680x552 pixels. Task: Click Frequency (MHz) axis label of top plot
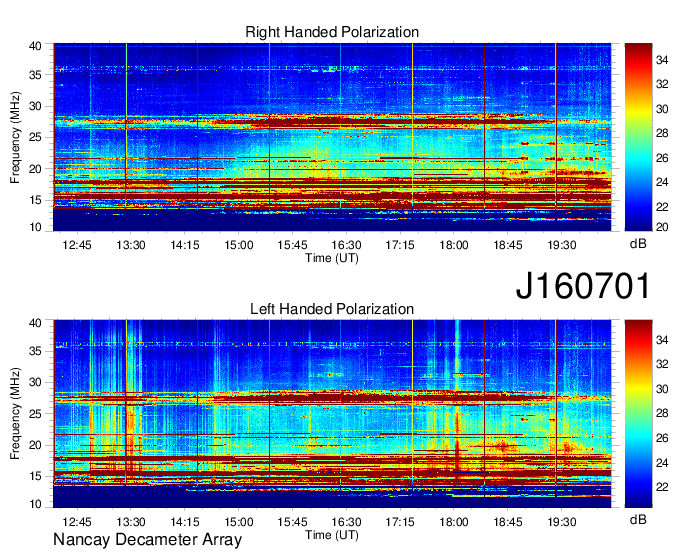tap(15, 137)
